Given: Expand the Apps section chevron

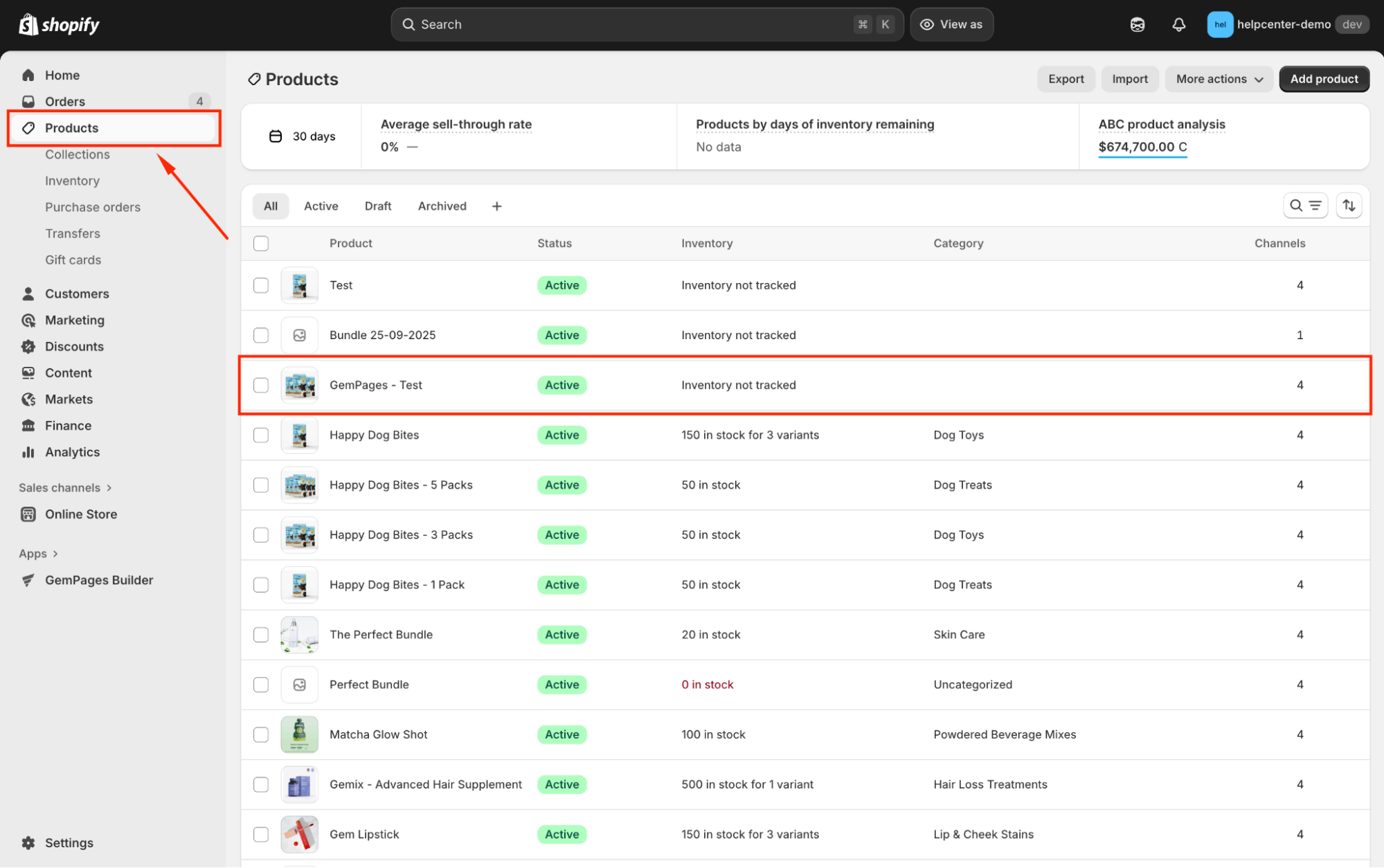Looking at the screenshot, I should [55, 554].
